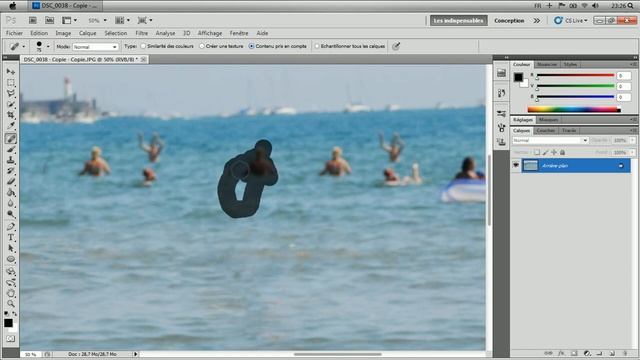This screenshot has height=360, width=640.
Task: Open the Mode dropdown in options bar
Action: tap(96, 47)
